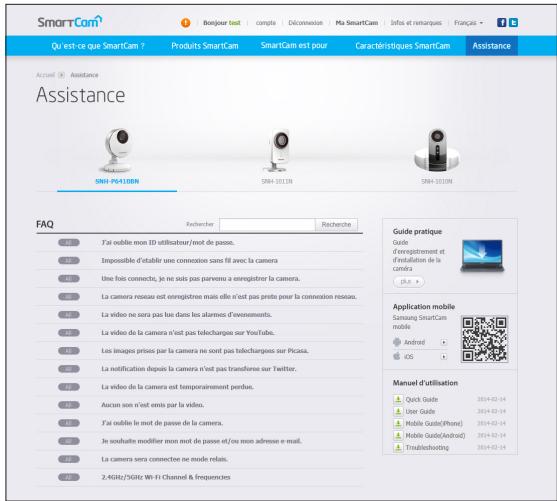Click the iOS arrow icon
557x501 pixels.
[444, 356]
